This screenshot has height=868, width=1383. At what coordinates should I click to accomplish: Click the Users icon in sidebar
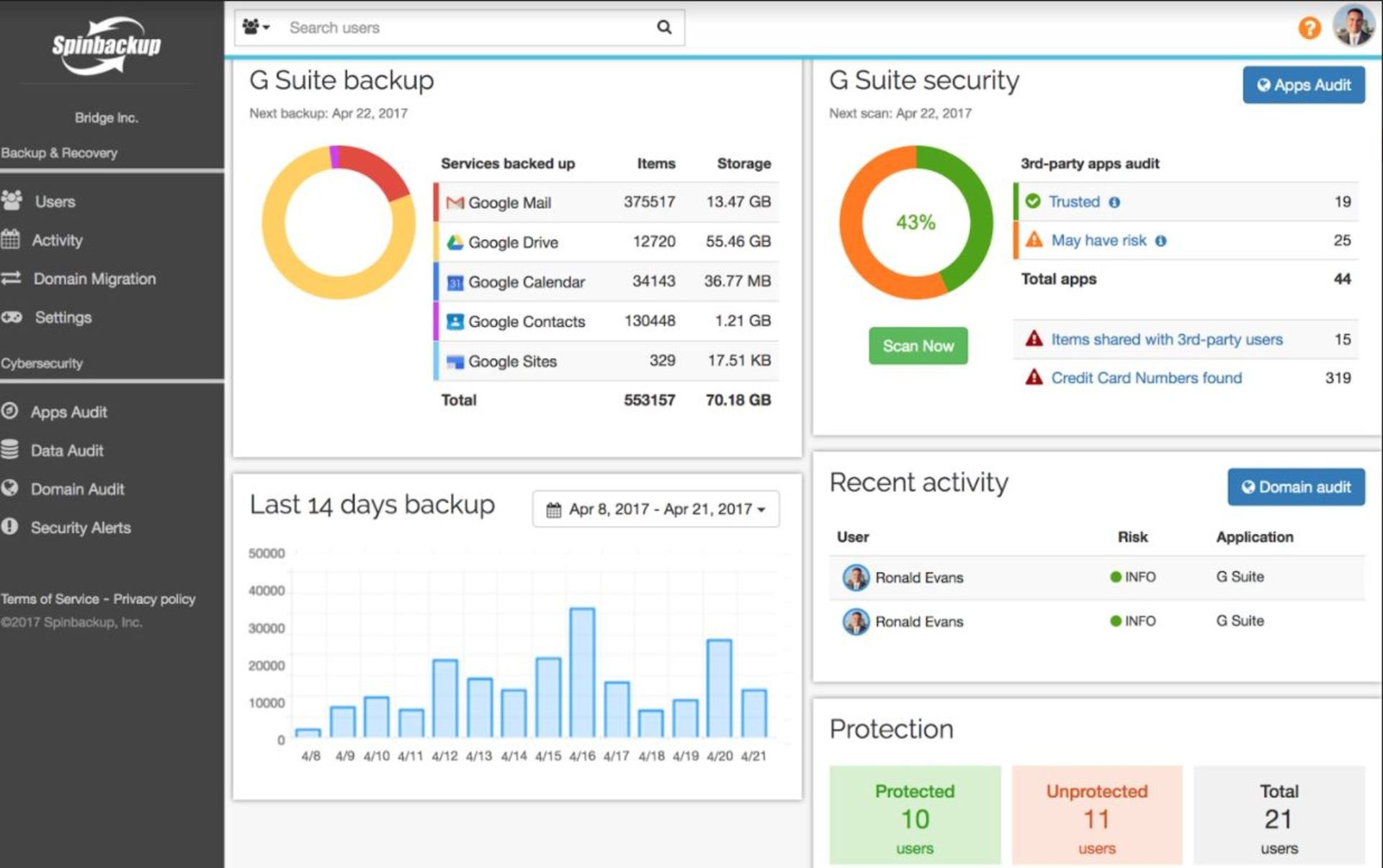(x=12, y=201)
